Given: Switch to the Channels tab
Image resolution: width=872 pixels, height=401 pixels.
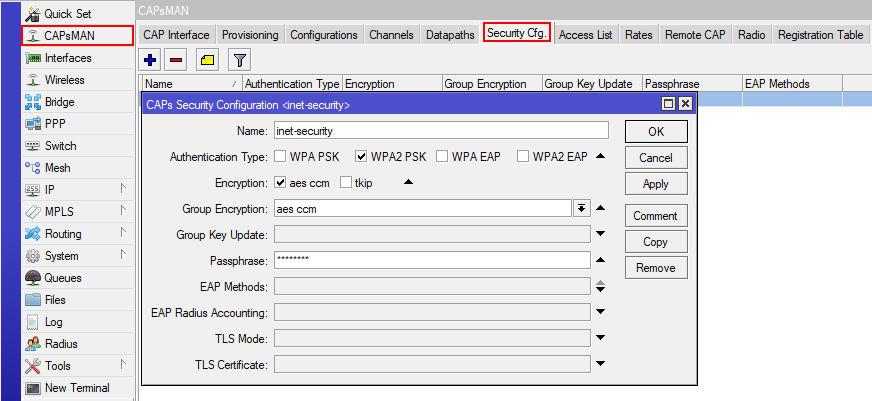Looking at the screenshot, I should [x=391, y=35].
